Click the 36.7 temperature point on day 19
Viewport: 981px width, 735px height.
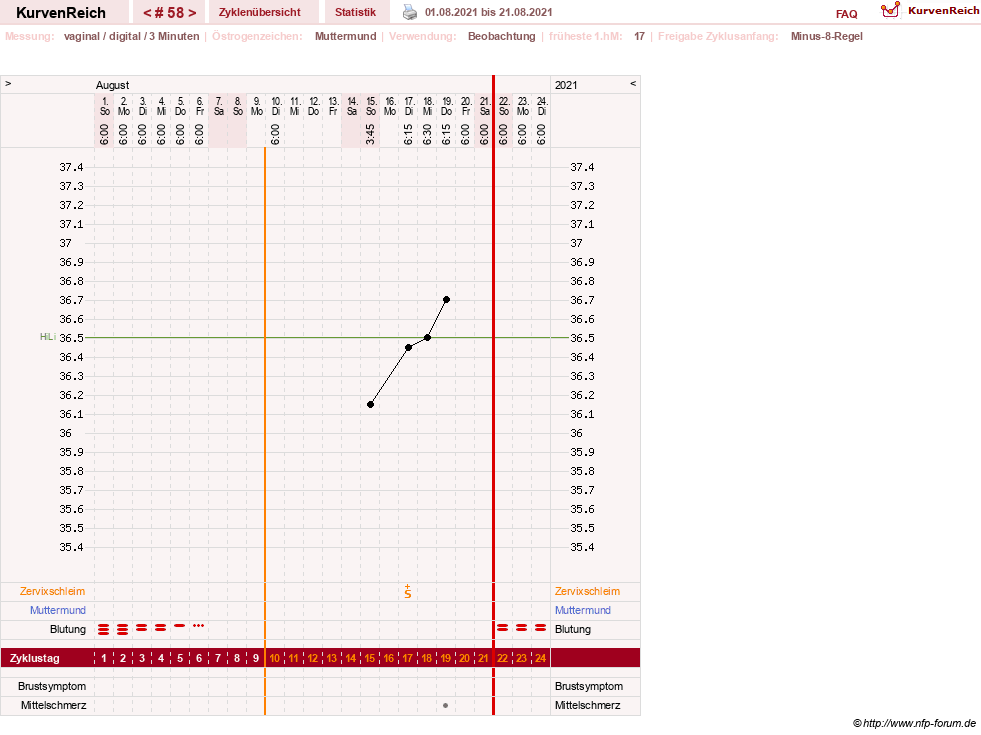tap(446, 300)
